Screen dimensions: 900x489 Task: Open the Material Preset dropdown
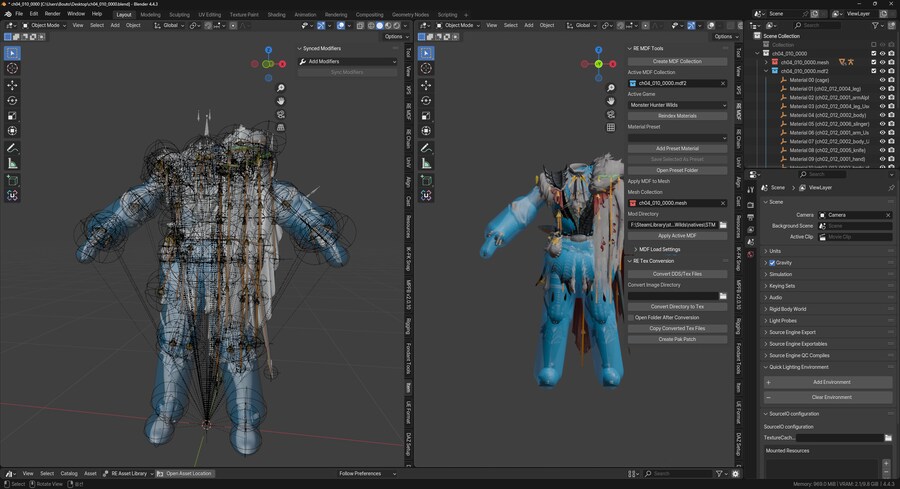[x=677, y=138]
